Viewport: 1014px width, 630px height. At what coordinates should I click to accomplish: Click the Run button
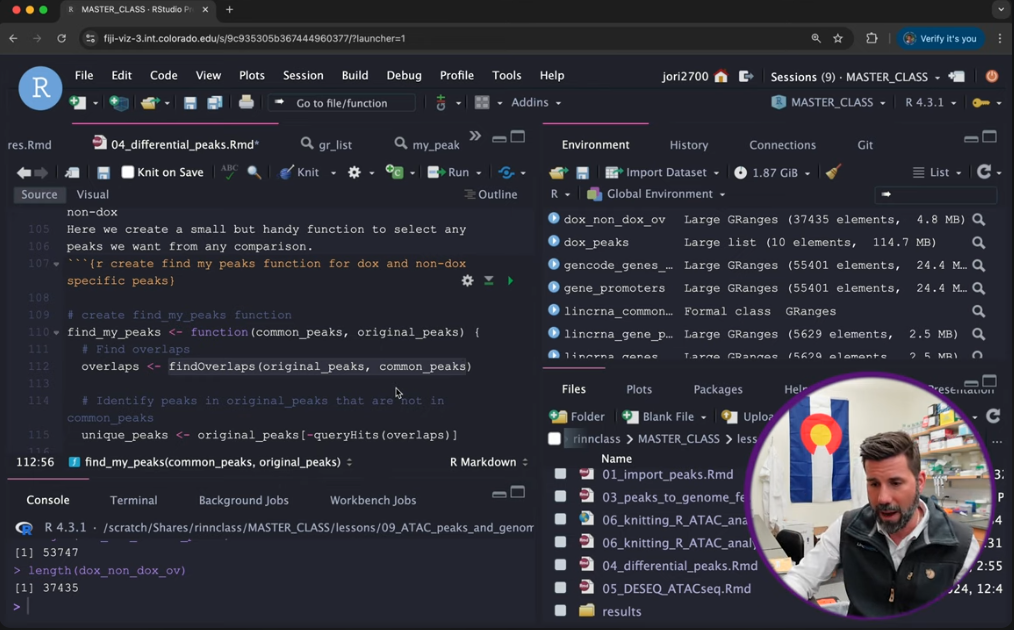coord(451,173)
